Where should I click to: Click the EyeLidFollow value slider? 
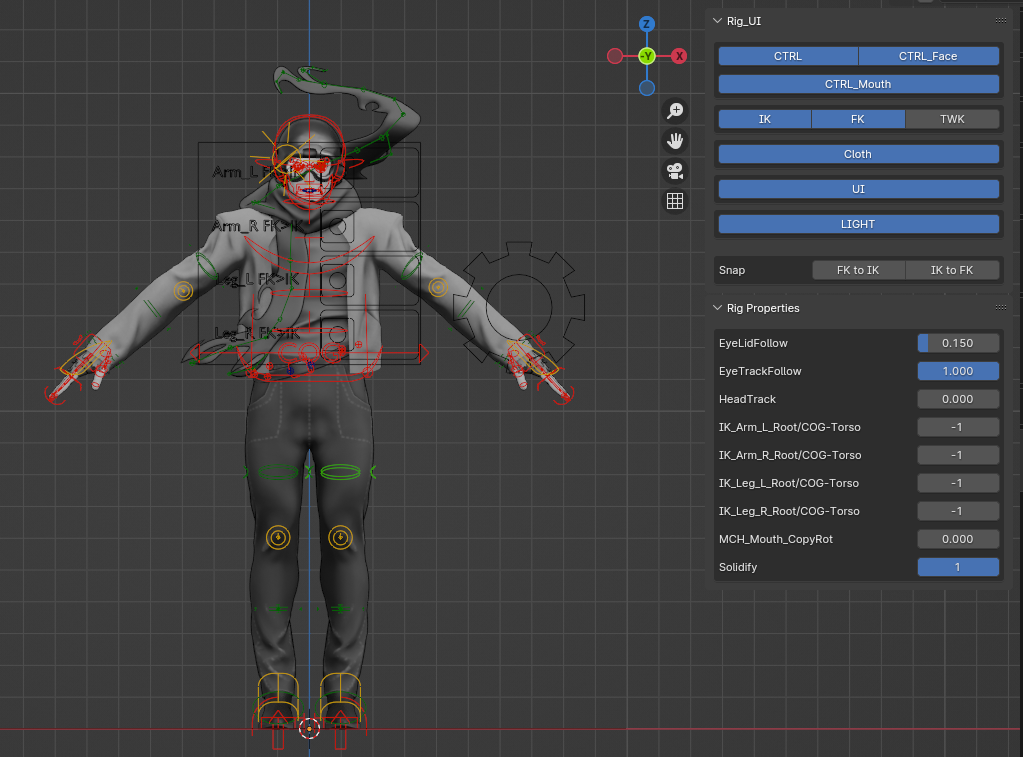(x=958, y=343)
